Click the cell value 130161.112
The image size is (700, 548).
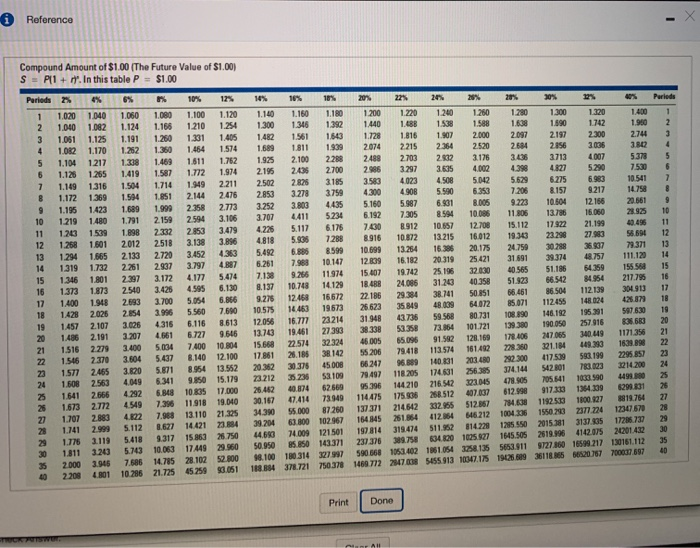point(628,441)
